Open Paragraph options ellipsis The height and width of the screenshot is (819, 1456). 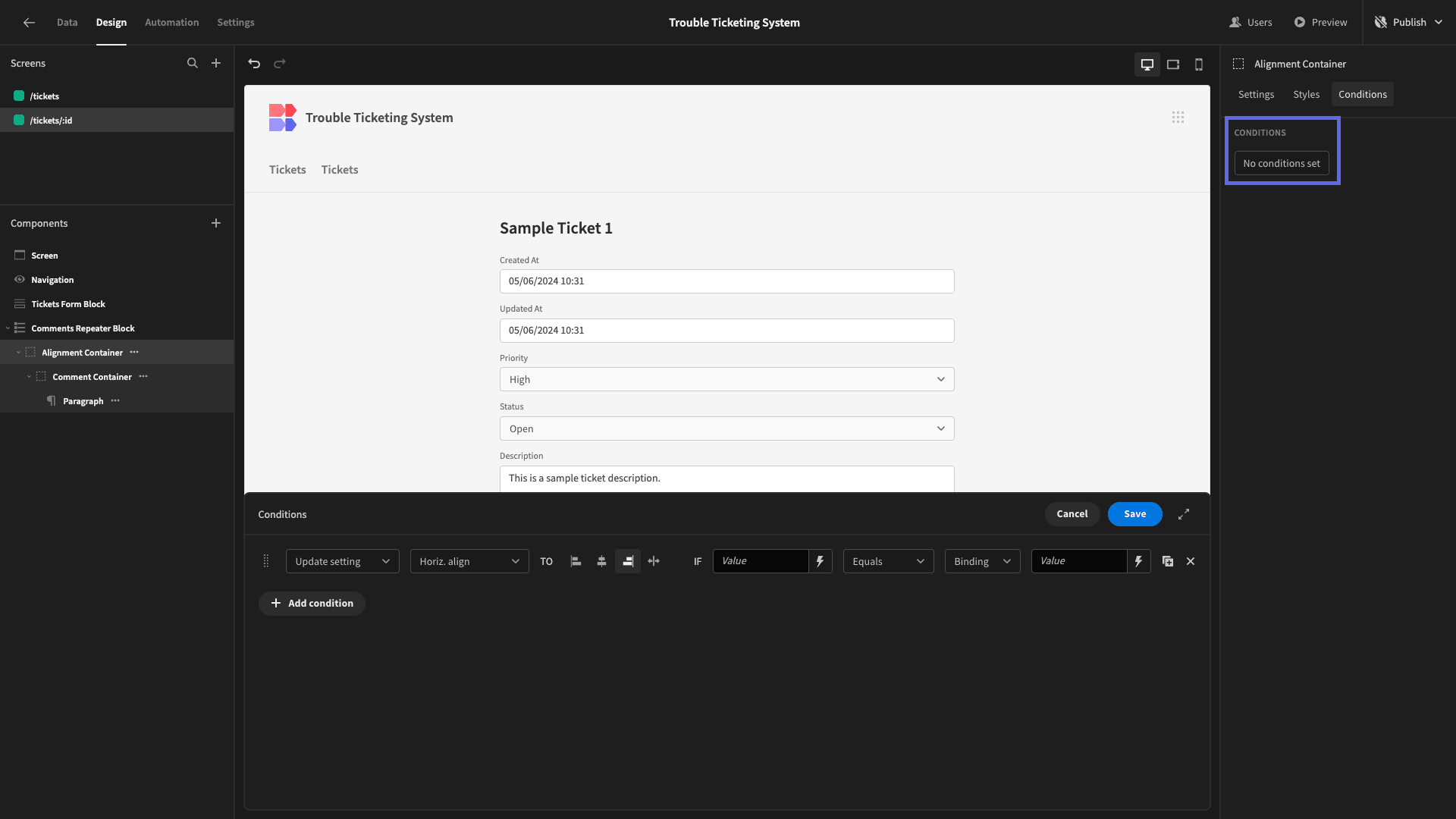[x=115, y=401]
